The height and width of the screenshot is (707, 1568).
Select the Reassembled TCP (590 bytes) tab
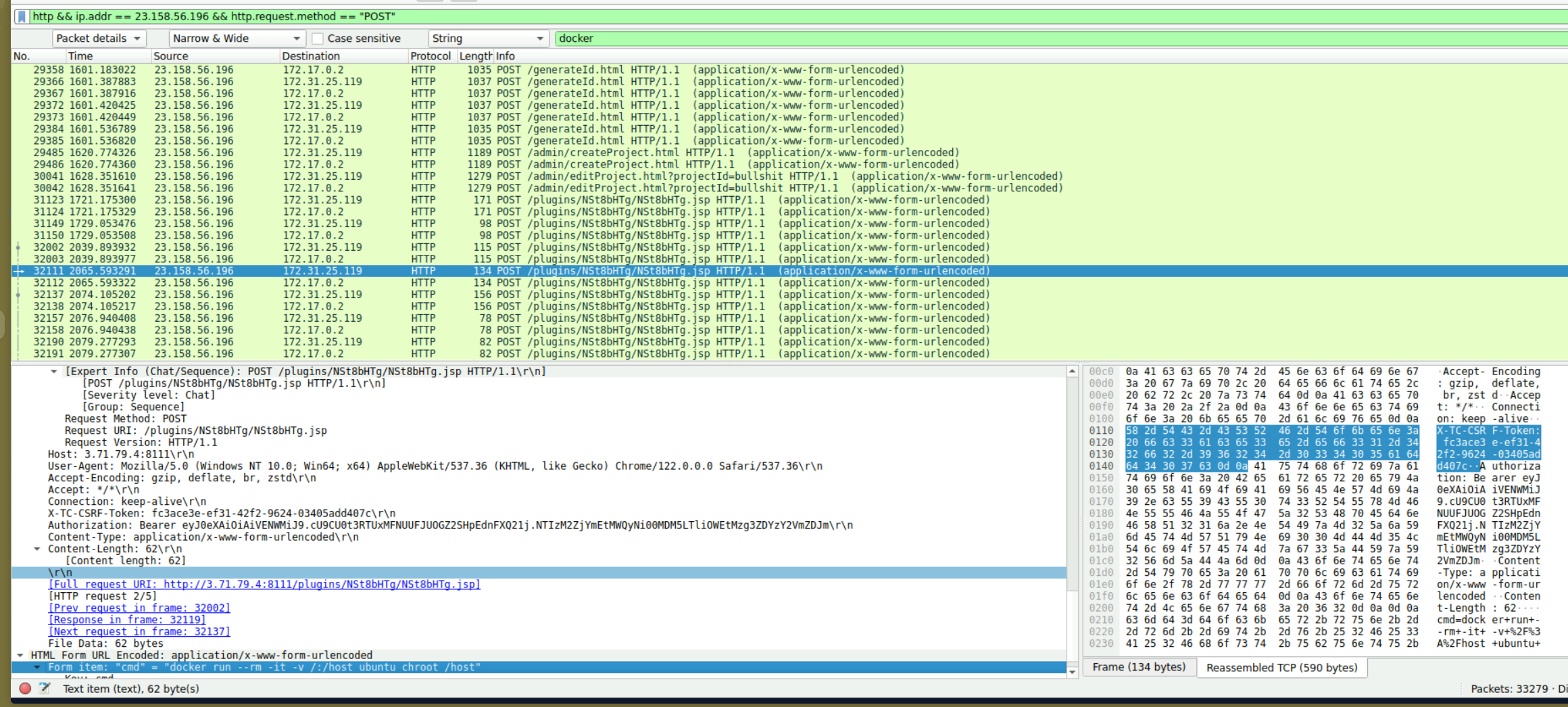[1281, 667]
